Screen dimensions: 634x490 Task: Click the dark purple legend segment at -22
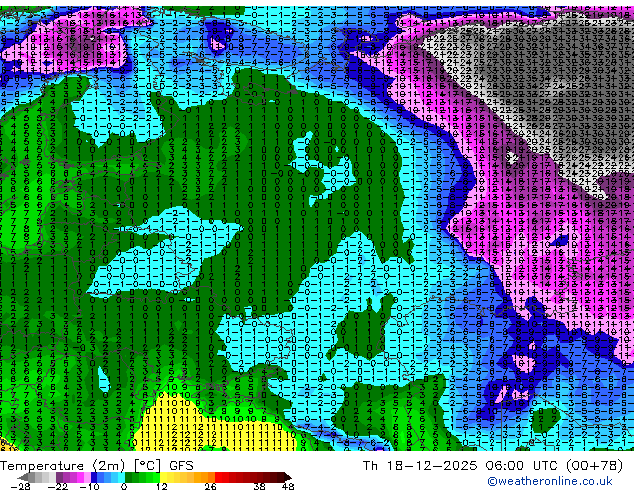[59, 477]
